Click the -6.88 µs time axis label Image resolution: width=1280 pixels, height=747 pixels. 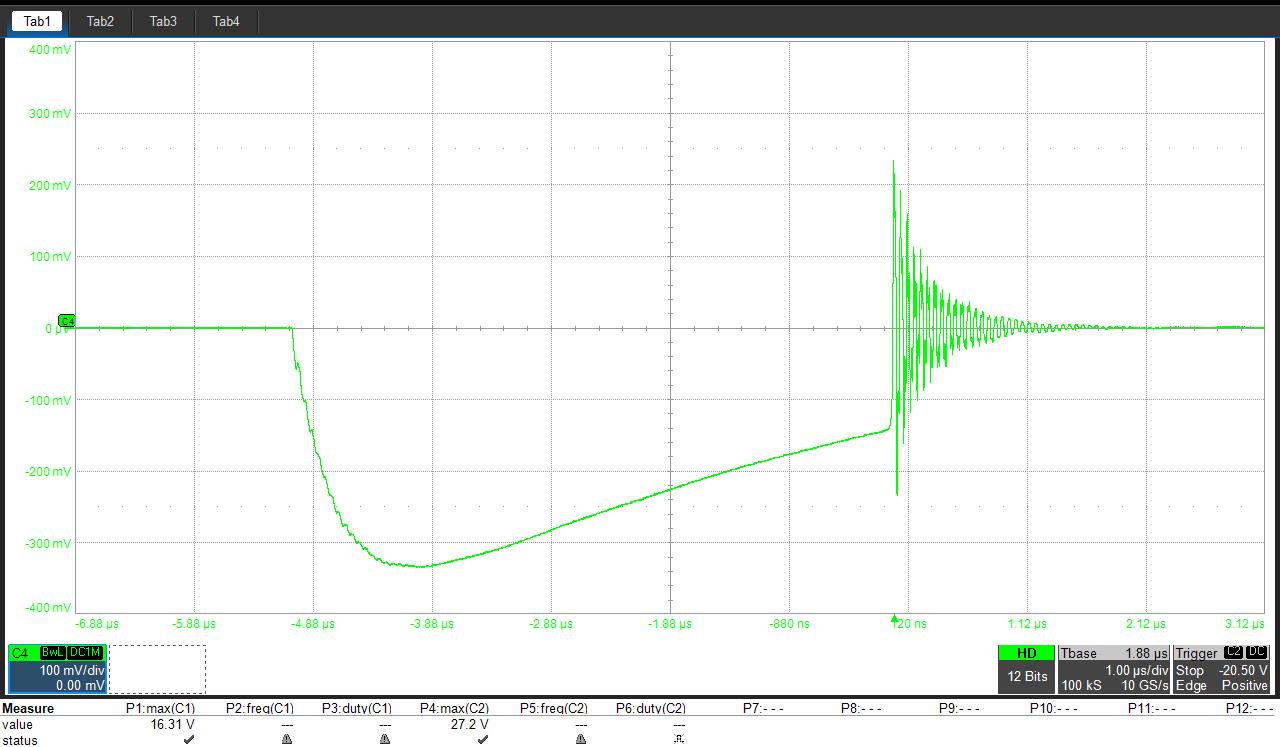pyautogui.click(x=98, y=623)
